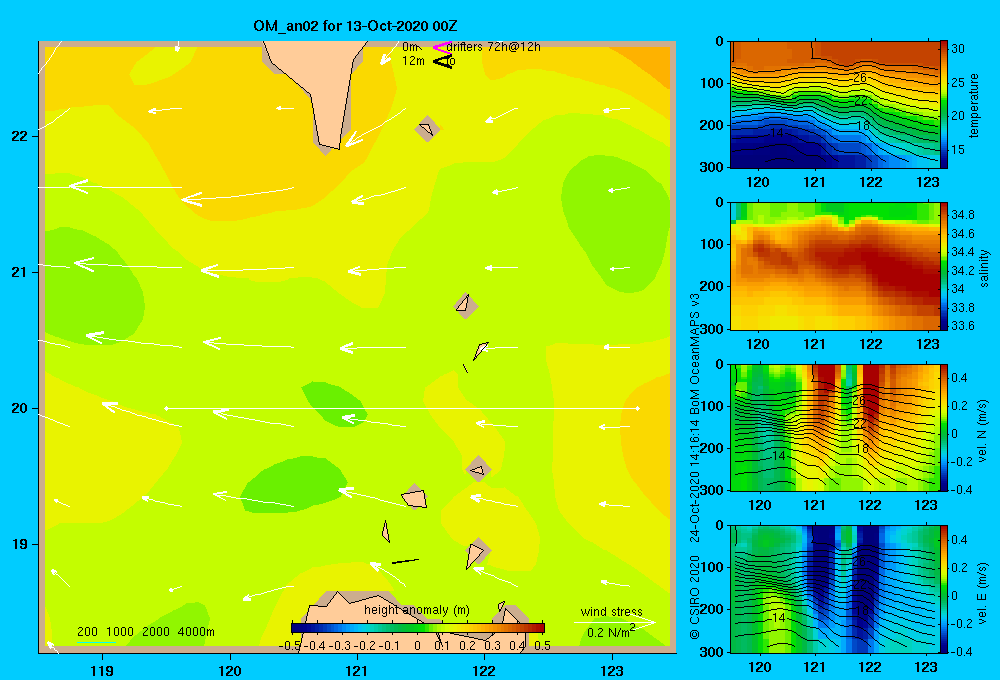This screenshot has height=680, width=1000.
Task: Click the "34.8" tick on salinity color bar
Action: (x=962, y=214)
